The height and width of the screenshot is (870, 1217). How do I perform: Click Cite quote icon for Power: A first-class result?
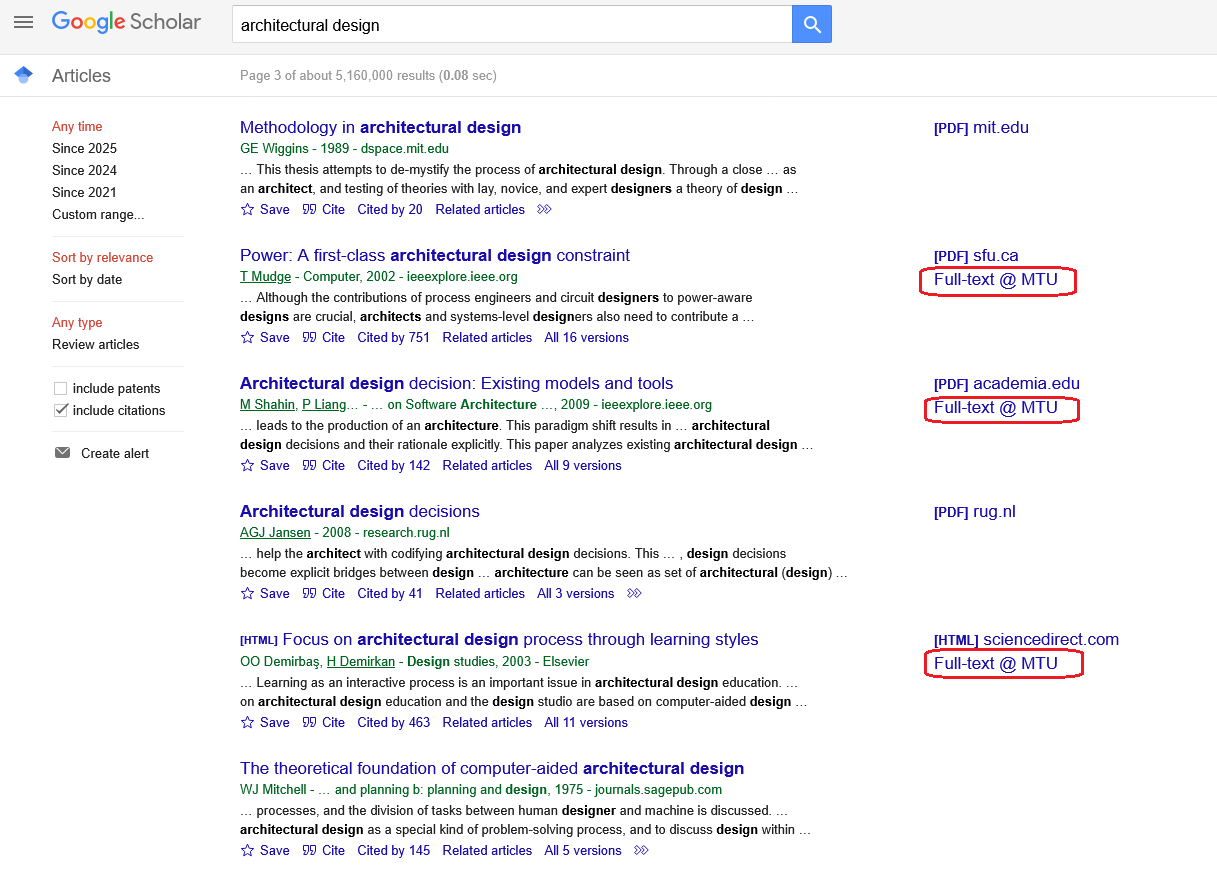click(310, 337)
